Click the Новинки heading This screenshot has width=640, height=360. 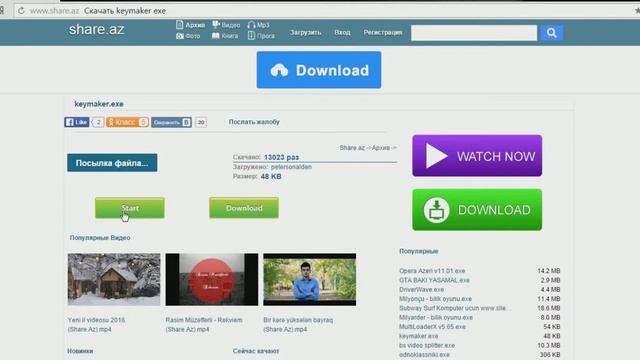click(80, 351)
